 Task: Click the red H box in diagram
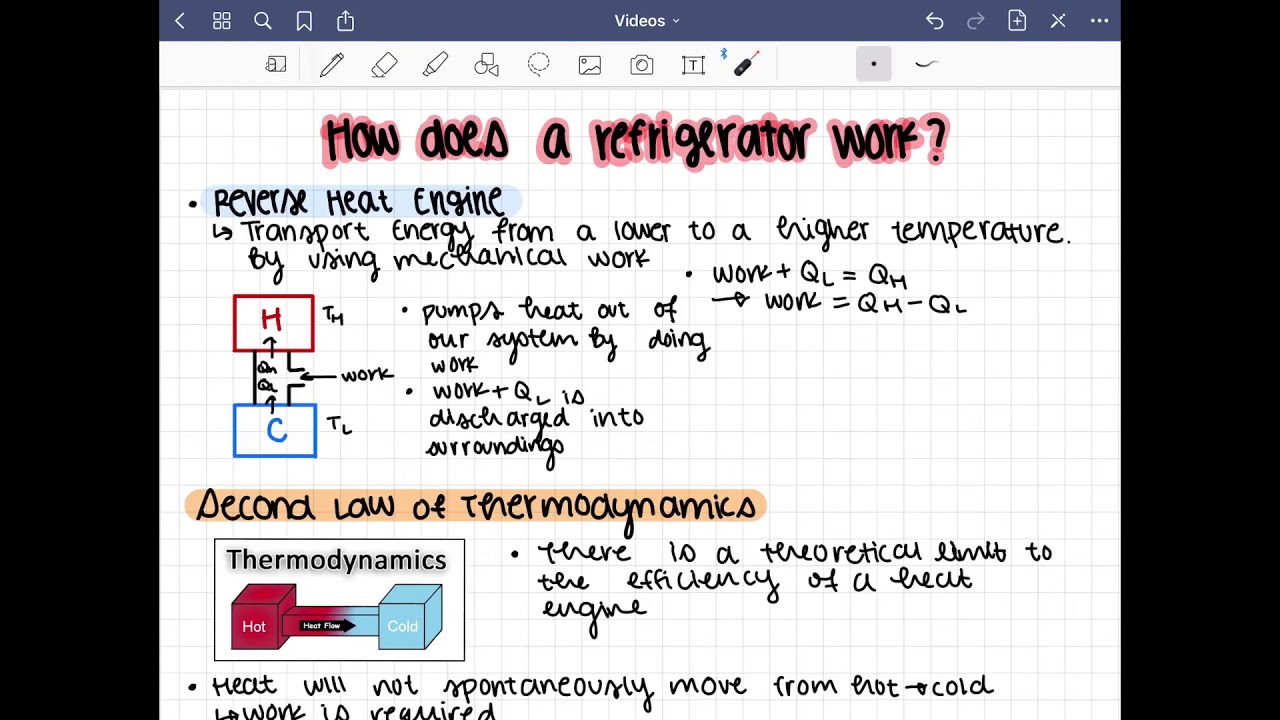coord(273,323)
